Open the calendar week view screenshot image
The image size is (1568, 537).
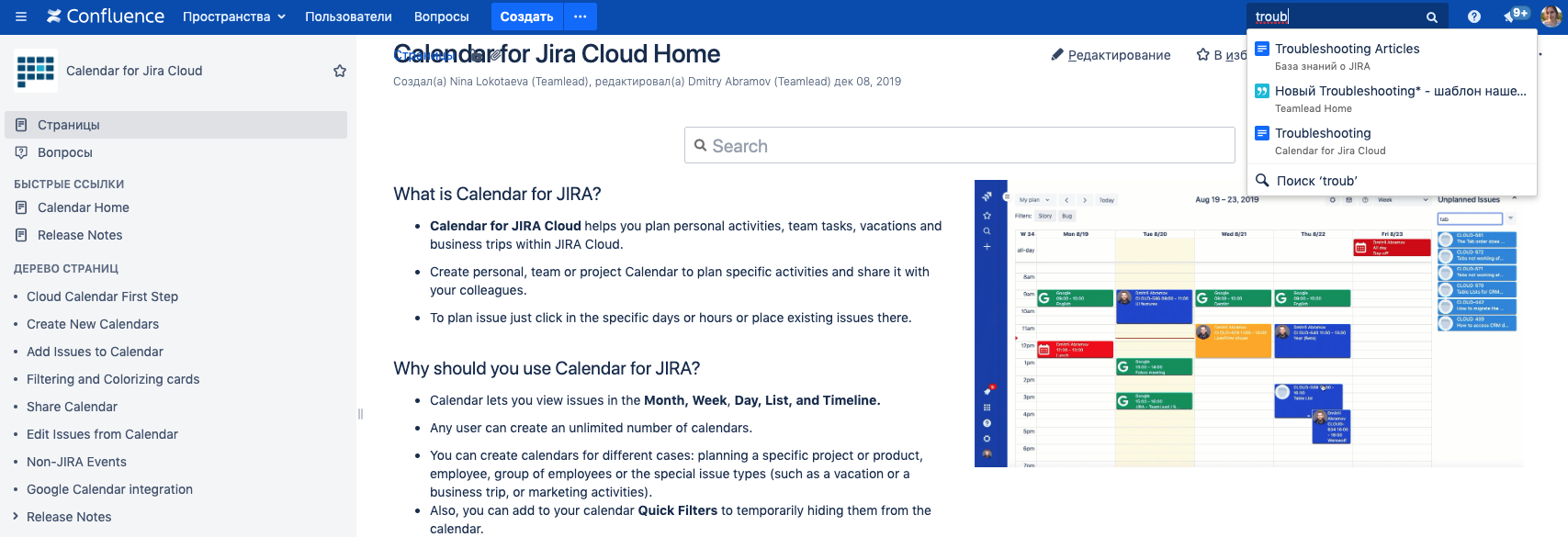tap(1248, 323)
